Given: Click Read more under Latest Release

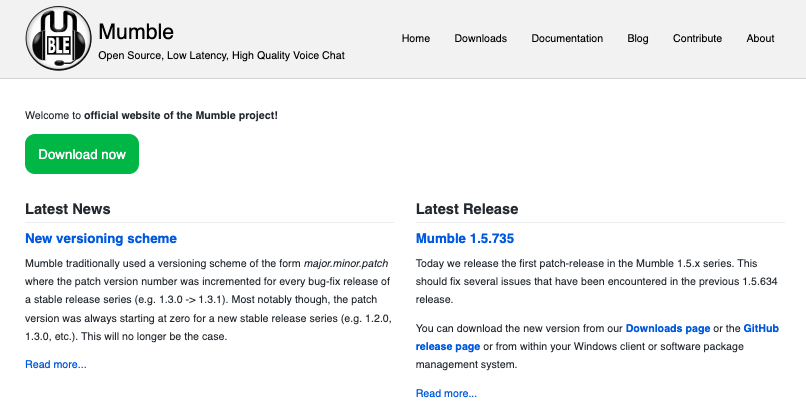Looking at the screenshot, I should pyautogui.click(x=446, y=393).
